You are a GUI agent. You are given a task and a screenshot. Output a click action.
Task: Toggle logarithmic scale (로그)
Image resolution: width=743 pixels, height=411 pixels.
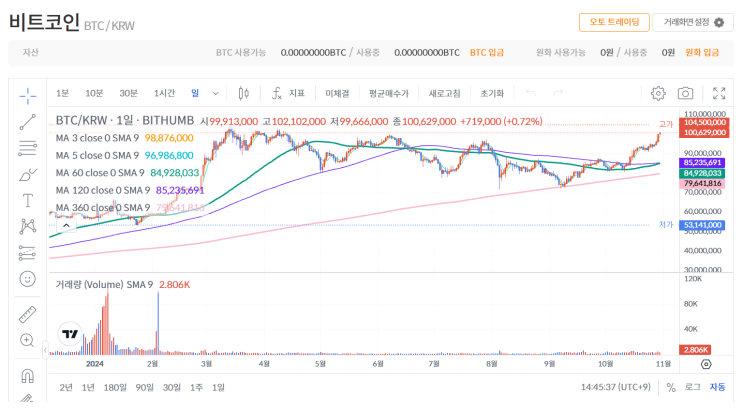coord(692,387)
